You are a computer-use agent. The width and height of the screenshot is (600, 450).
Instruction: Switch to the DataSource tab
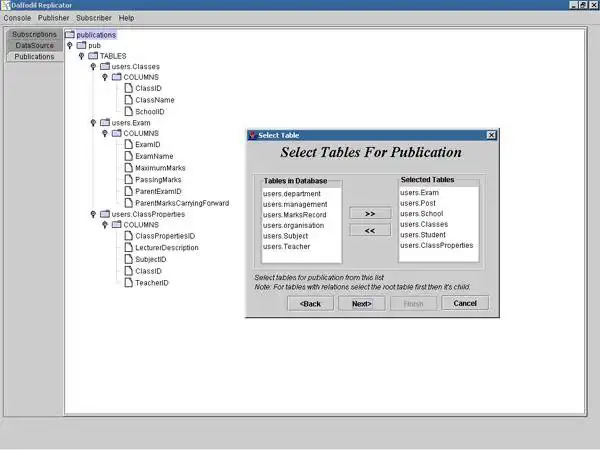point(34,46)
